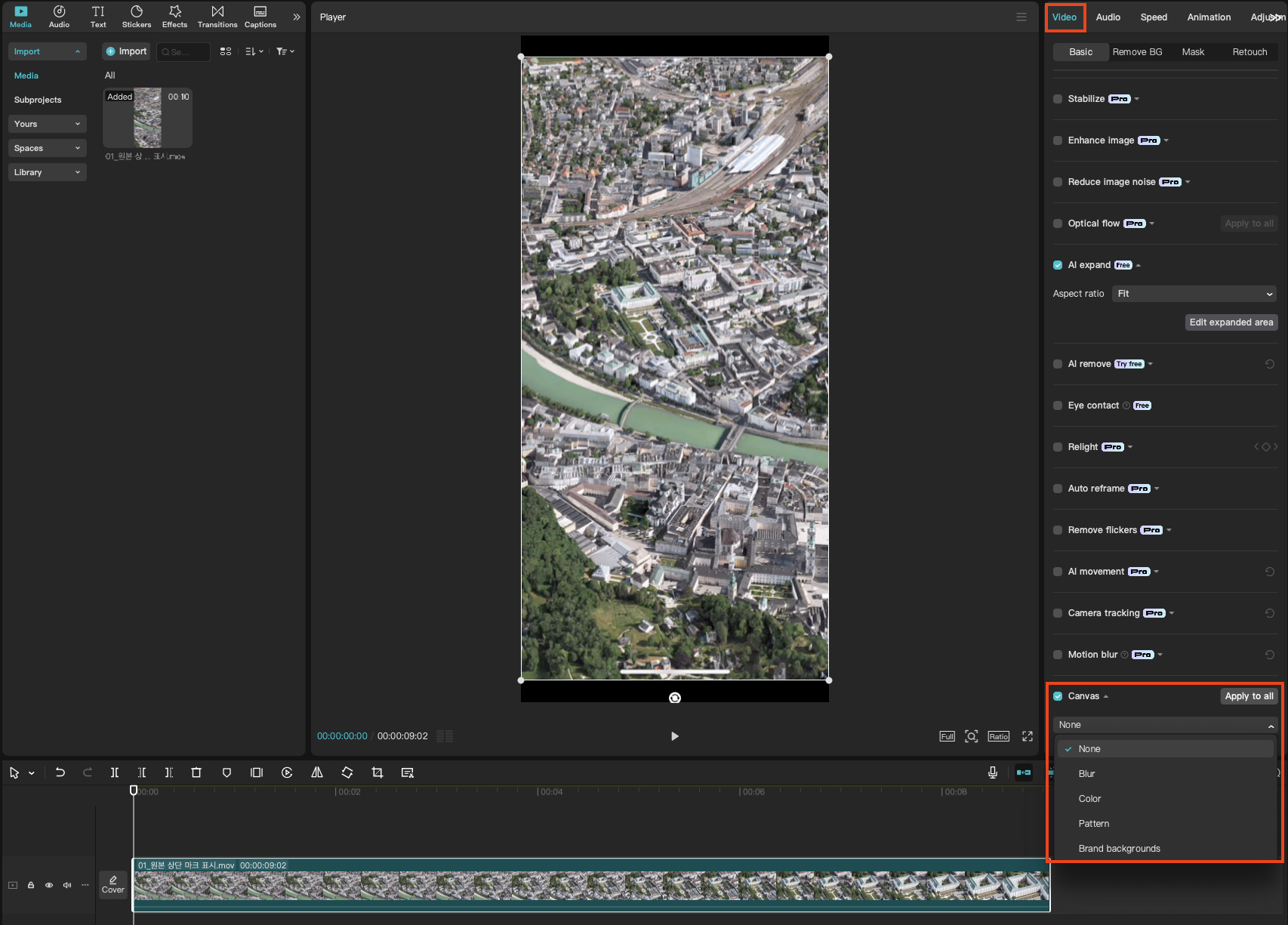This screenshot has width=1288, height=925.
Task: Toggle the Canvas checkbox off
Action: 1058,696
